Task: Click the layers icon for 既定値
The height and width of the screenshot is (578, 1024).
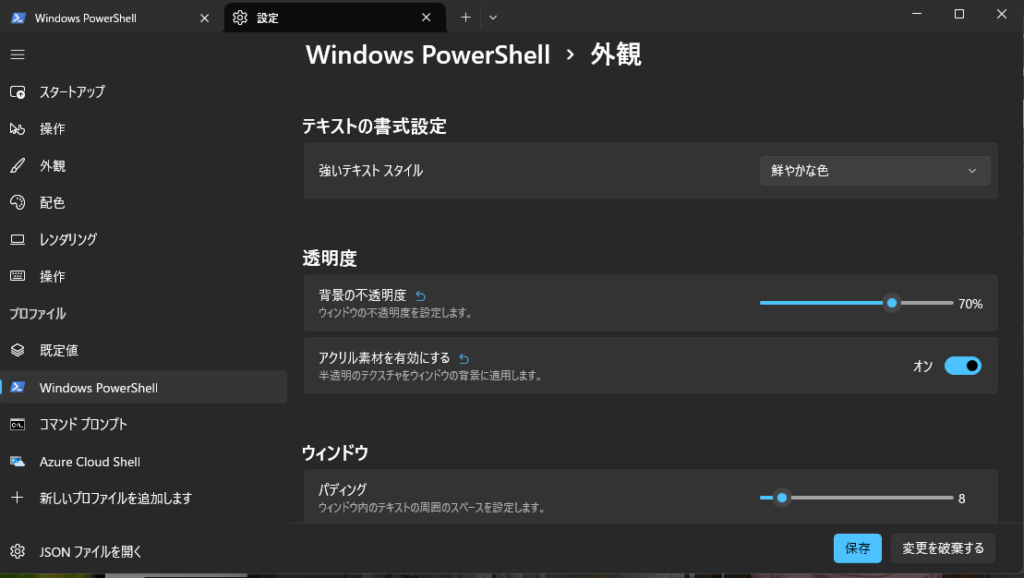Action: coord(18,351)
